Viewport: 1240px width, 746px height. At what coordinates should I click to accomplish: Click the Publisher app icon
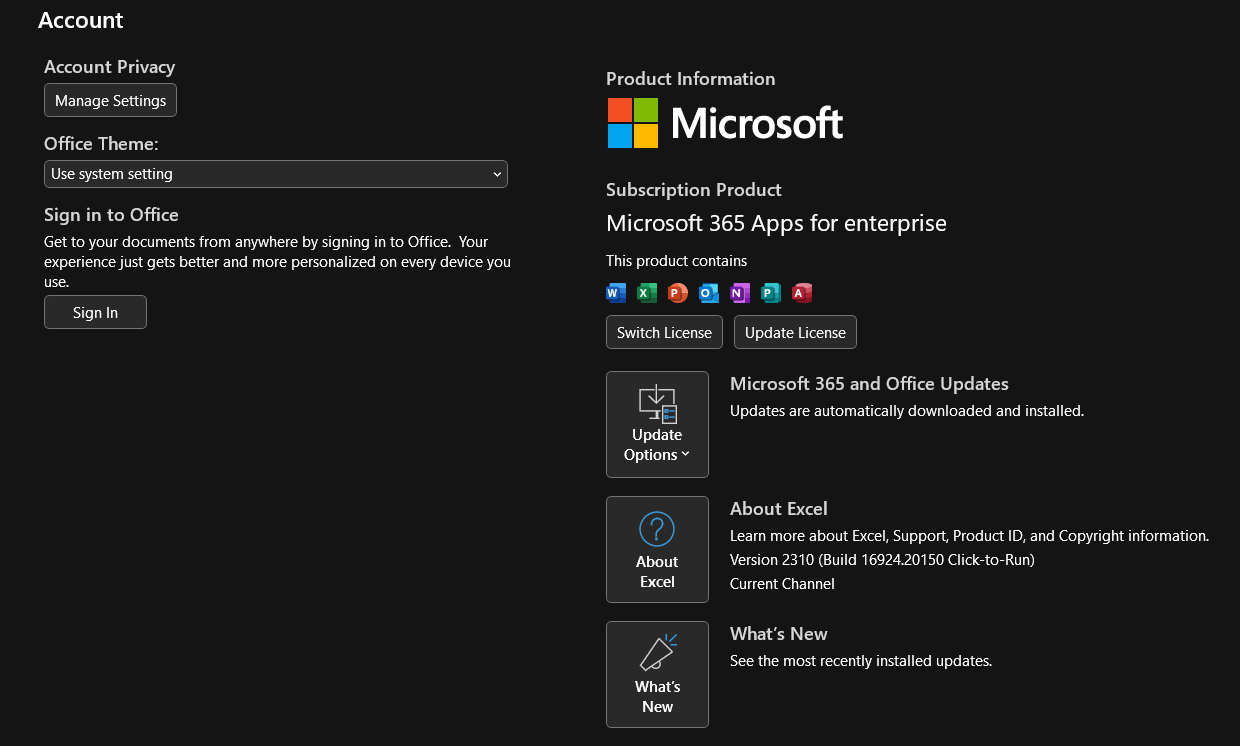click(x=770, y=293)
